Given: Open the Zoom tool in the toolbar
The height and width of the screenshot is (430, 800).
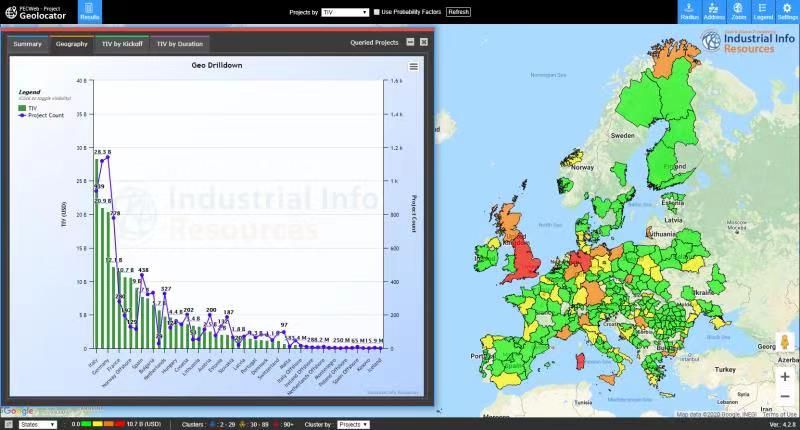Looking at the screenshot, I should click(738, 12).
